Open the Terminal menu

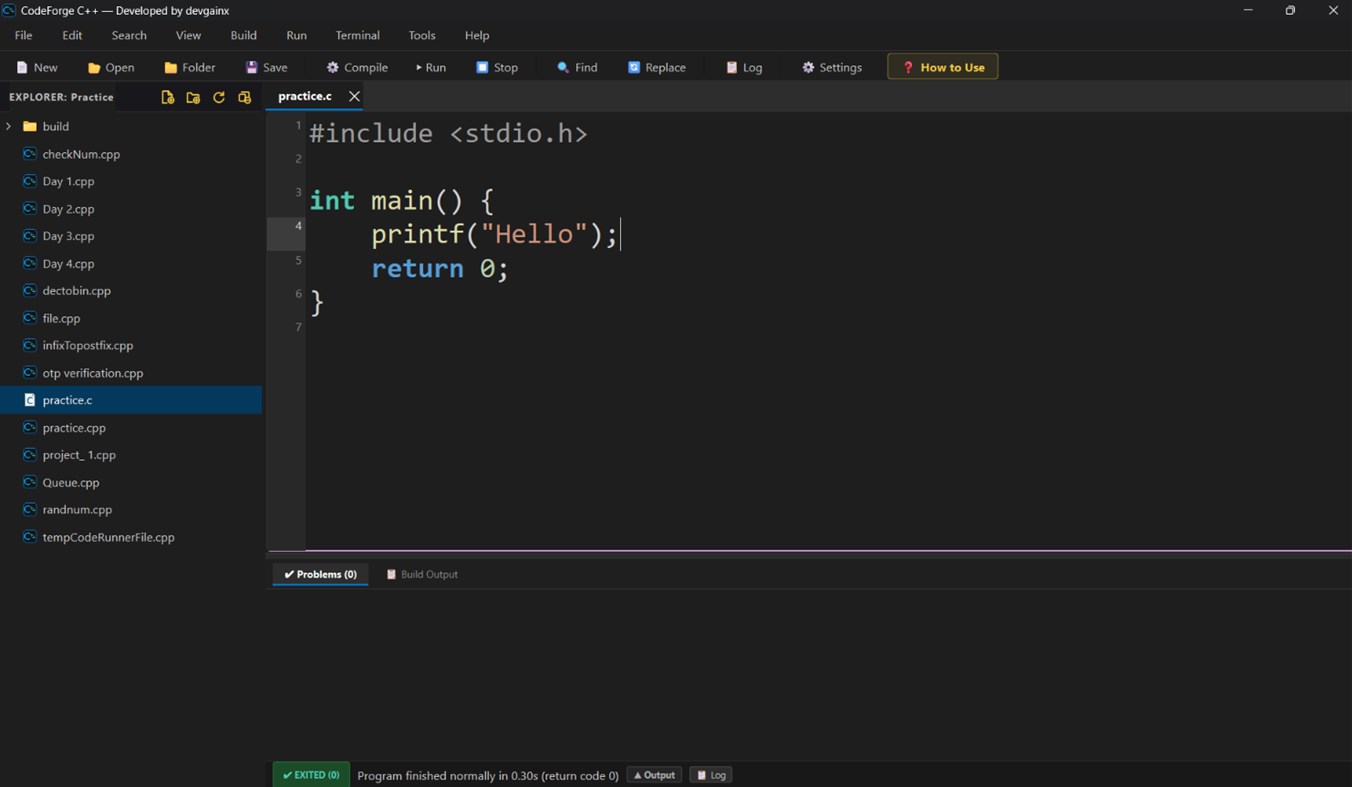[x=357, y=35]
